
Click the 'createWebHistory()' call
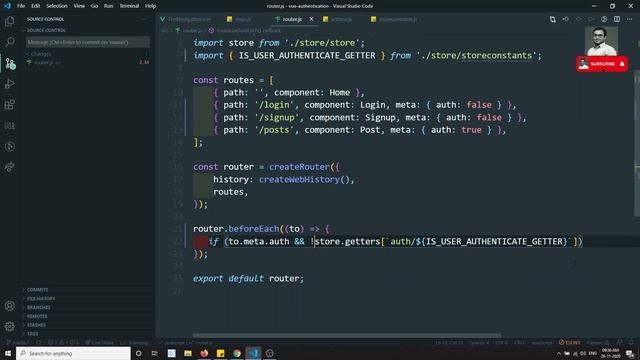pyautogui.click(x=304, y=179)
